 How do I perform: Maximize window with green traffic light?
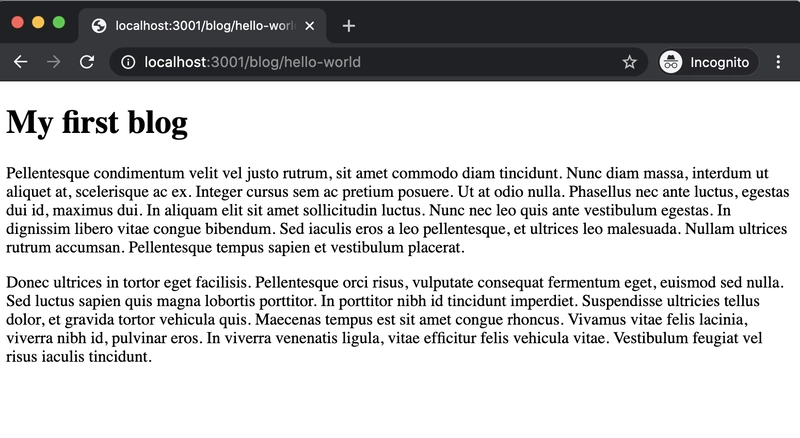(59, 22)
